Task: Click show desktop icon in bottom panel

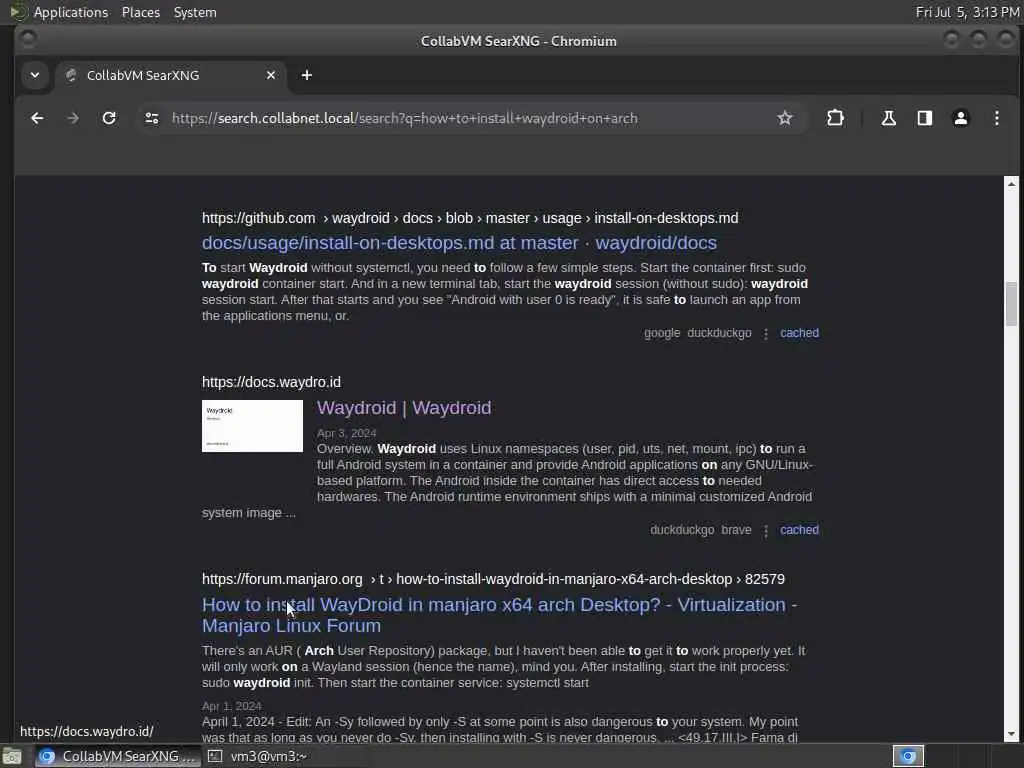Action: click(12, 756)
